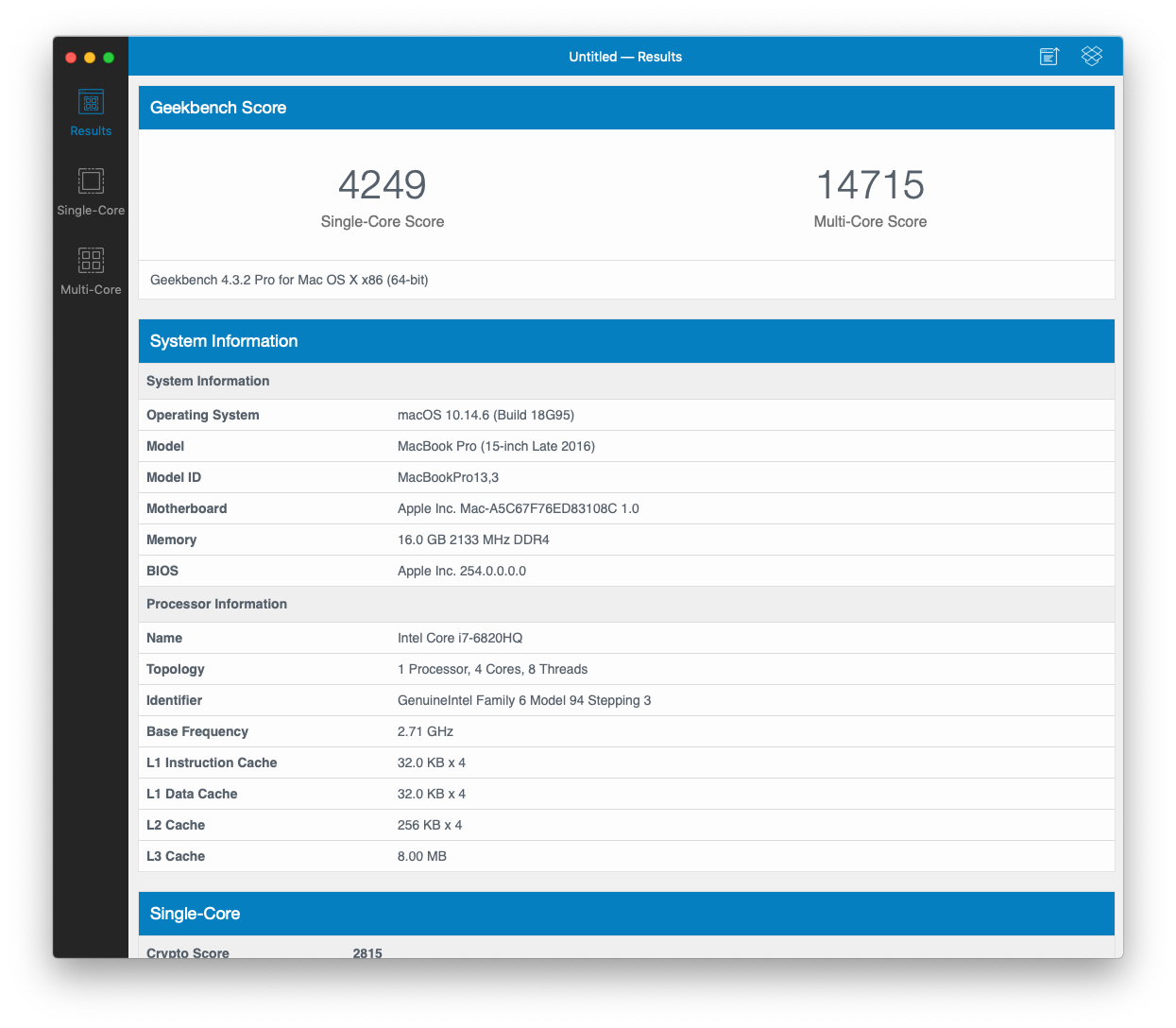Click the 4249 single-core score value
Viewport: 1176px width, 1028px height.
tap(383, 185)
